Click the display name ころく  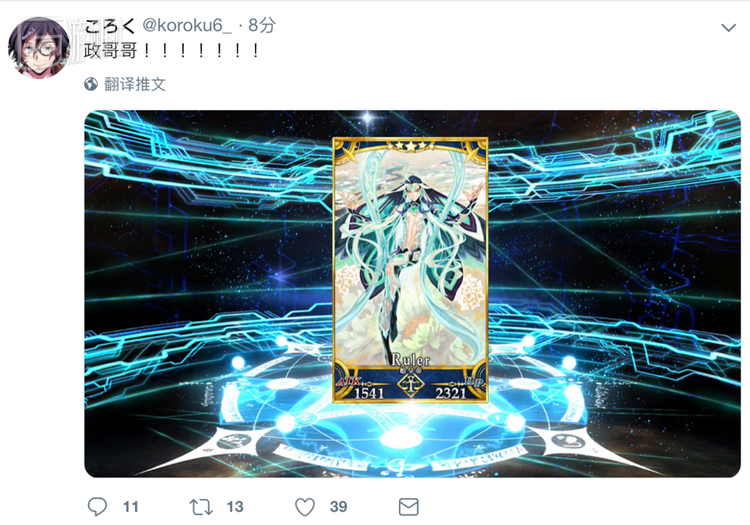click(110, 25)
